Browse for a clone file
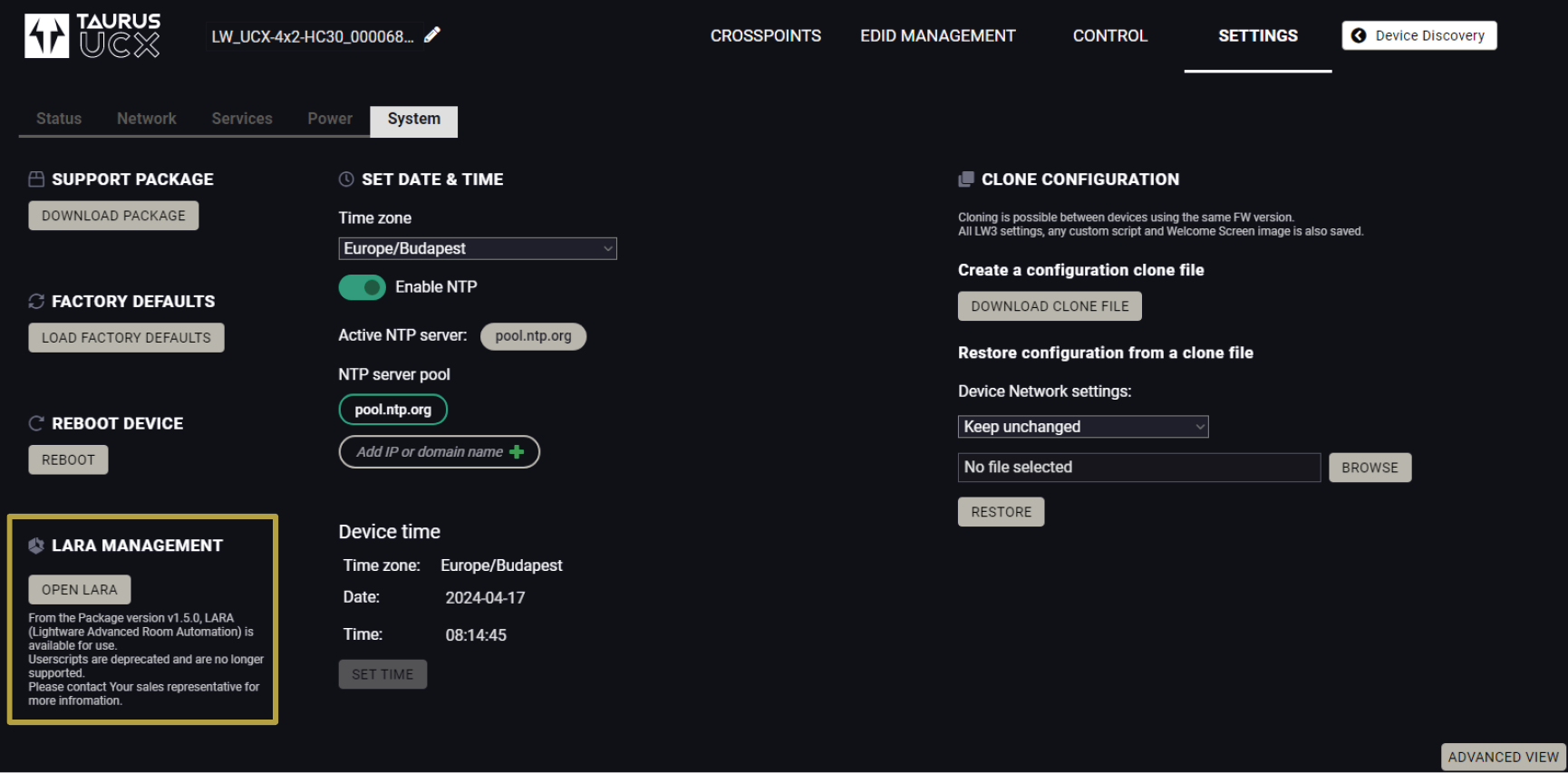Viewport: 1568px width, 773px height. [1370, 468]
